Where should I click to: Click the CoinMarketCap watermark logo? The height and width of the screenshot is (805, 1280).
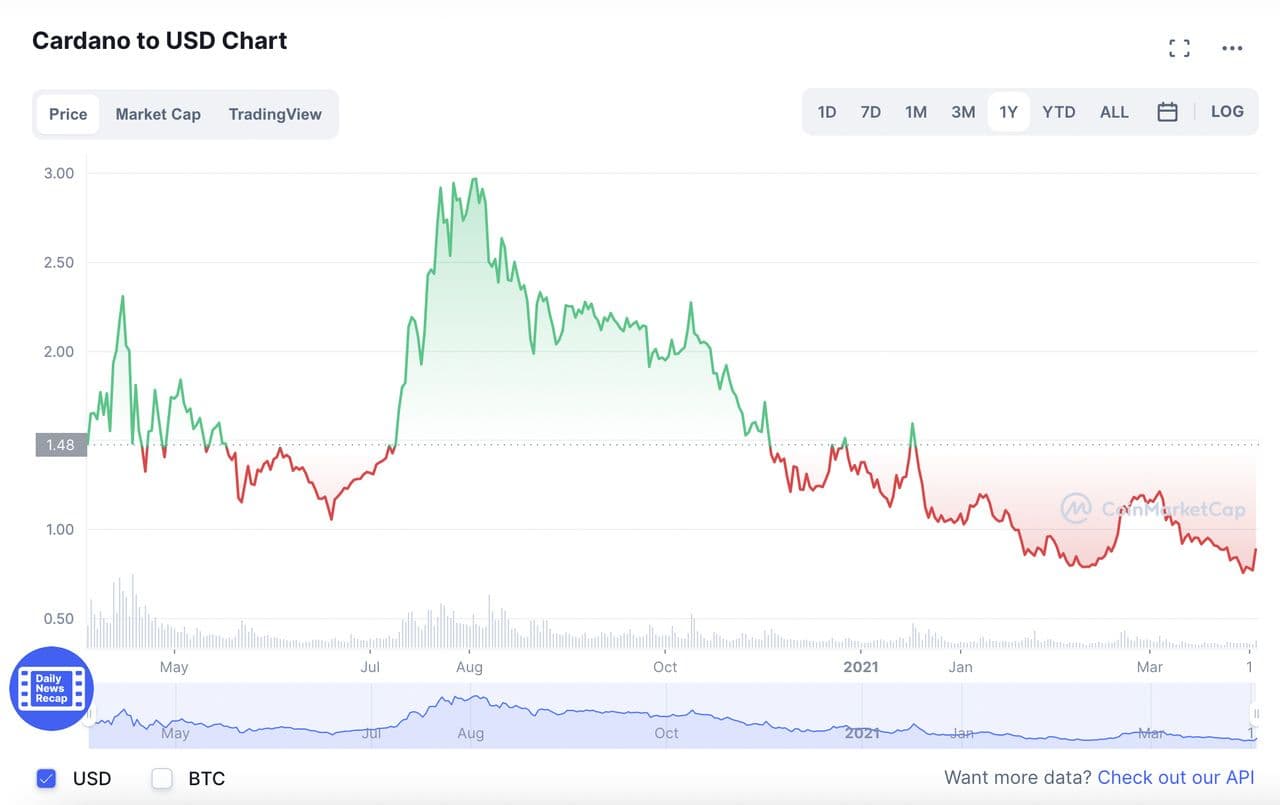1076,509
